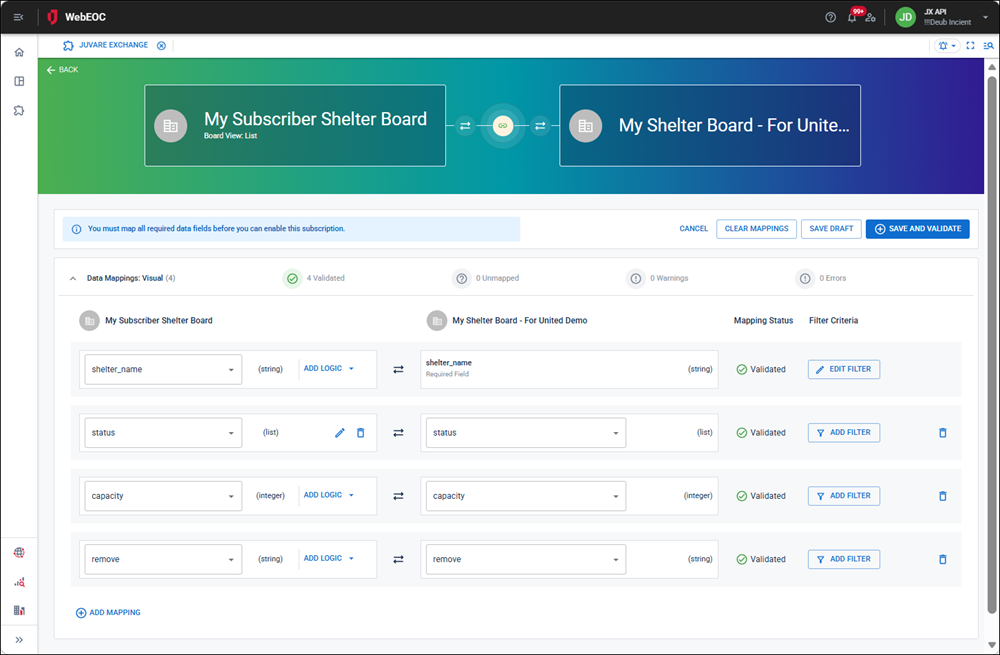Open source remove field dropdown
The image size is (1000, 655).
pyautogui.click(x=163, y=559)
